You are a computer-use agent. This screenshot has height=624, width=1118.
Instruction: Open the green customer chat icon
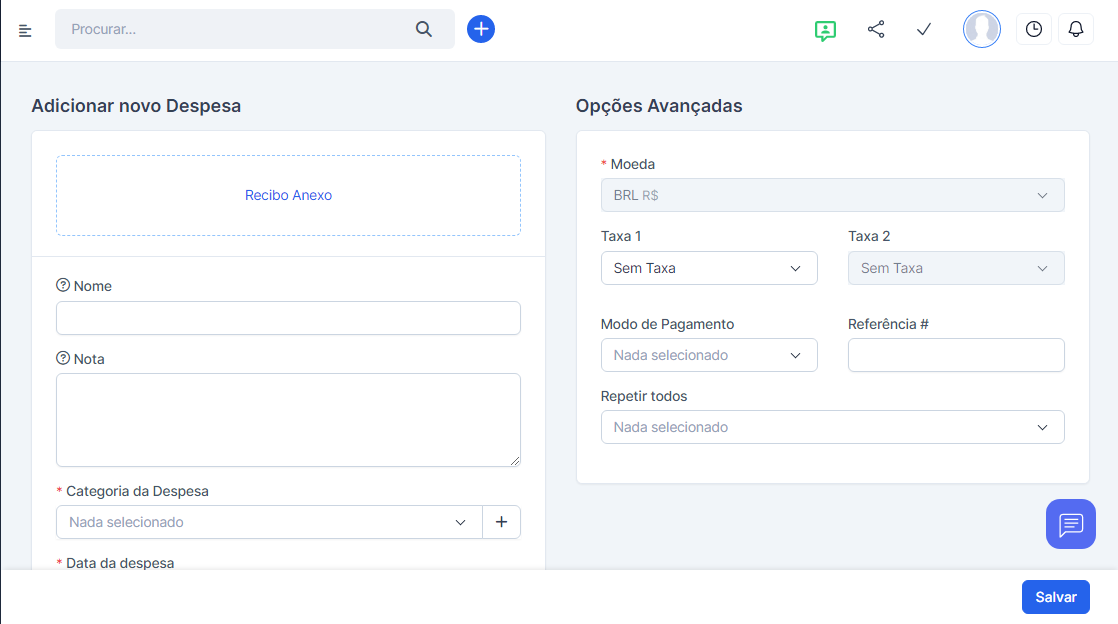pyautogui.click(x=825, y=30)
